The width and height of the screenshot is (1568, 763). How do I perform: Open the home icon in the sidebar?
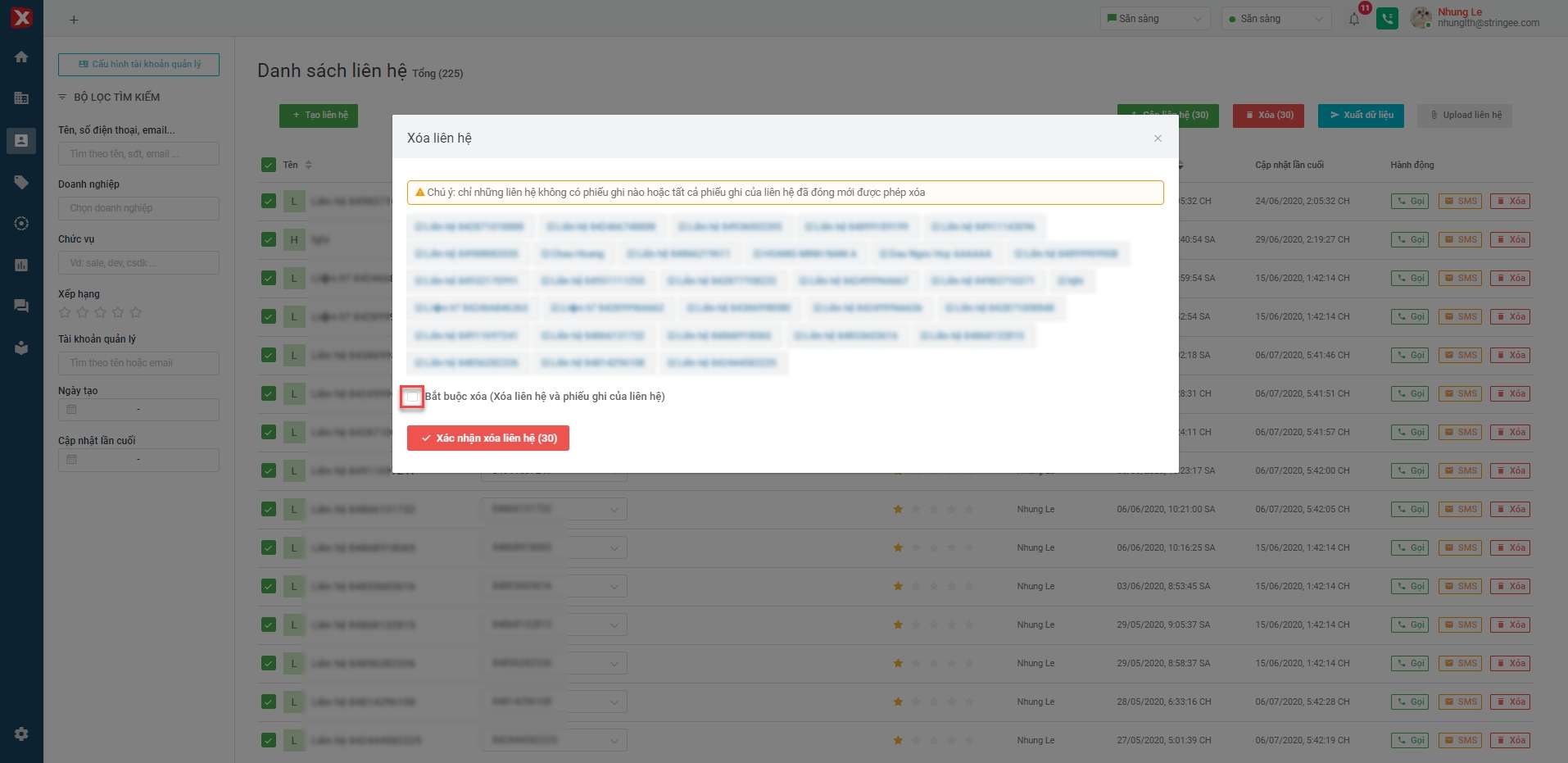point(21,57)
